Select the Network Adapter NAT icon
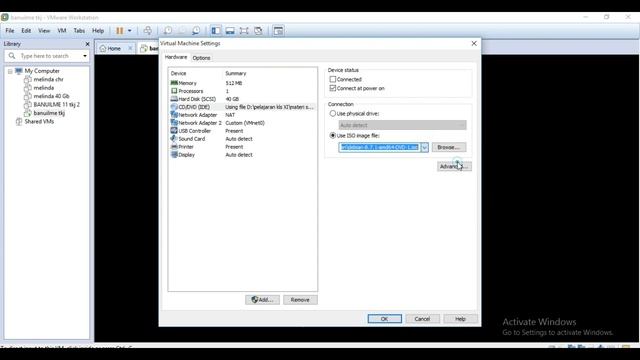Screen dimensions: 640x360 174,115
